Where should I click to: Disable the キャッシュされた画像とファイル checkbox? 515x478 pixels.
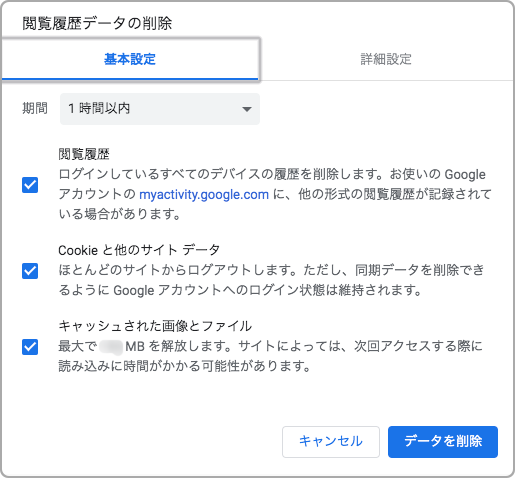[x=30, y=347]
